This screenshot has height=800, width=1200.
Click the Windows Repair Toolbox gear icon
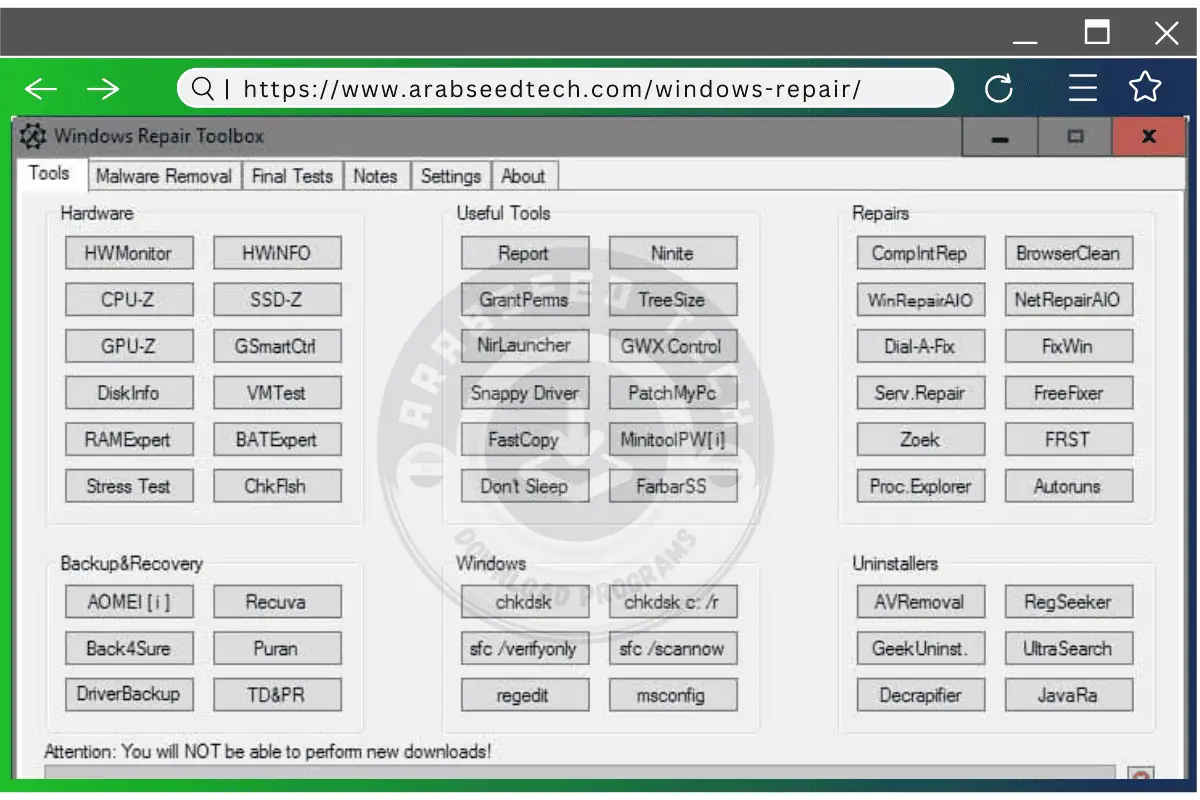pos(33,136)
